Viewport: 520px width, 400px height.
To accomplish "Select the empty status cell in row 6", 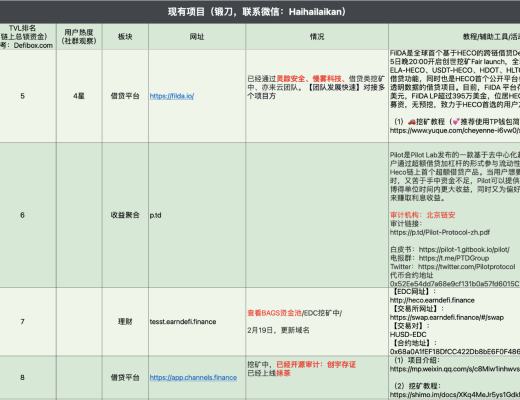I will tap(317, 215).
